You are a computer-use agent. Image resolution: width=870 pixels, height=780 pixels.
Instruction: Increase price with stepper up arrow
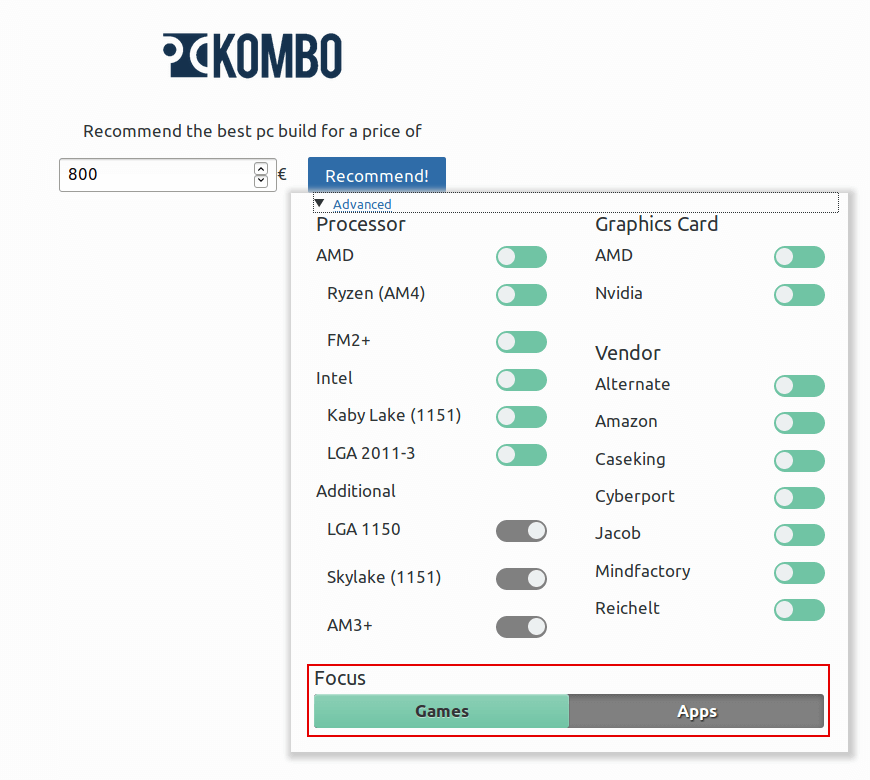pyautogui.click(x=261, y=169)
